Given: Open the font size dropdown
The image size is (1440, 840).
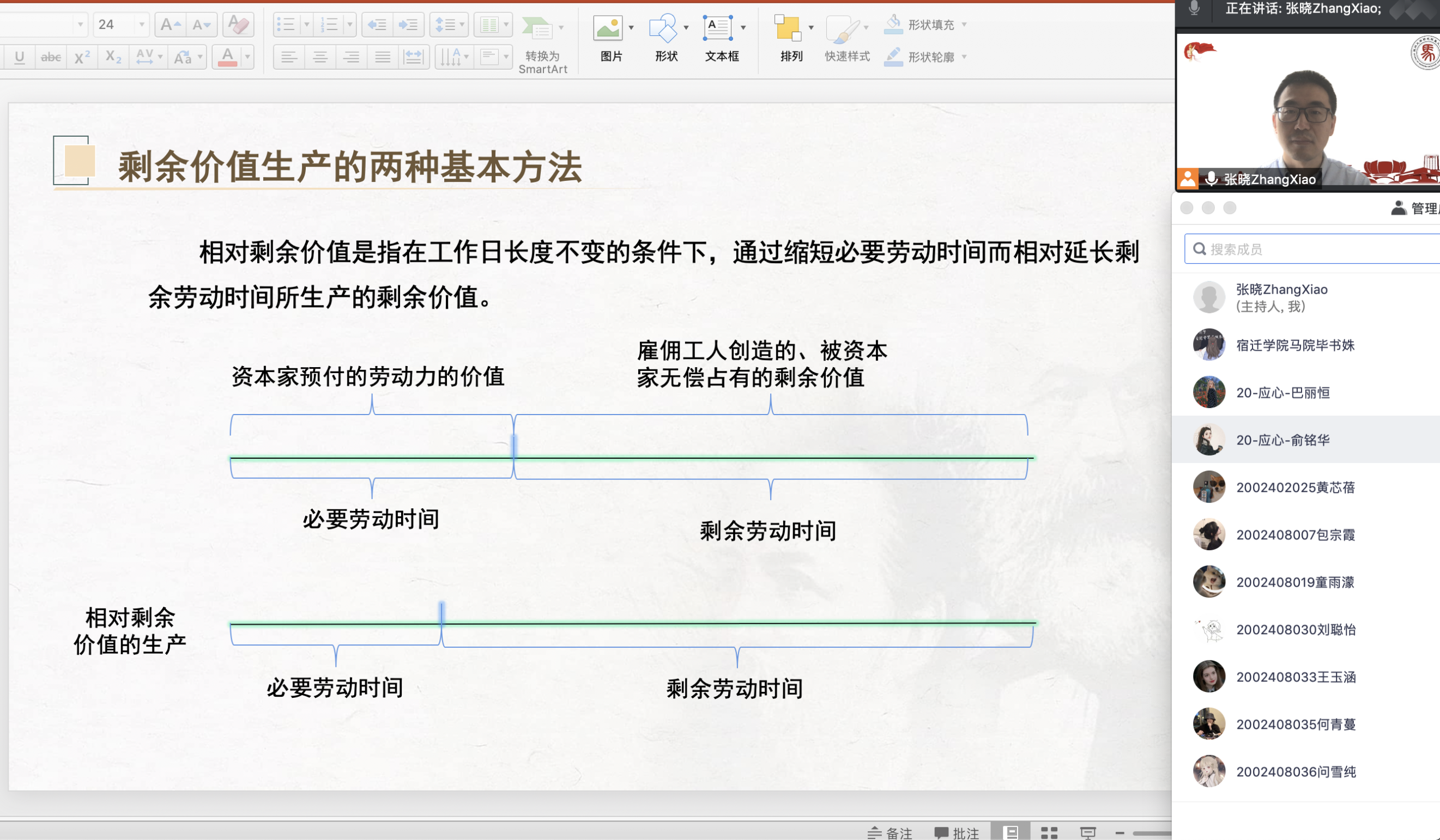Looking at the screenshot, I should click(x=142, y=25).
